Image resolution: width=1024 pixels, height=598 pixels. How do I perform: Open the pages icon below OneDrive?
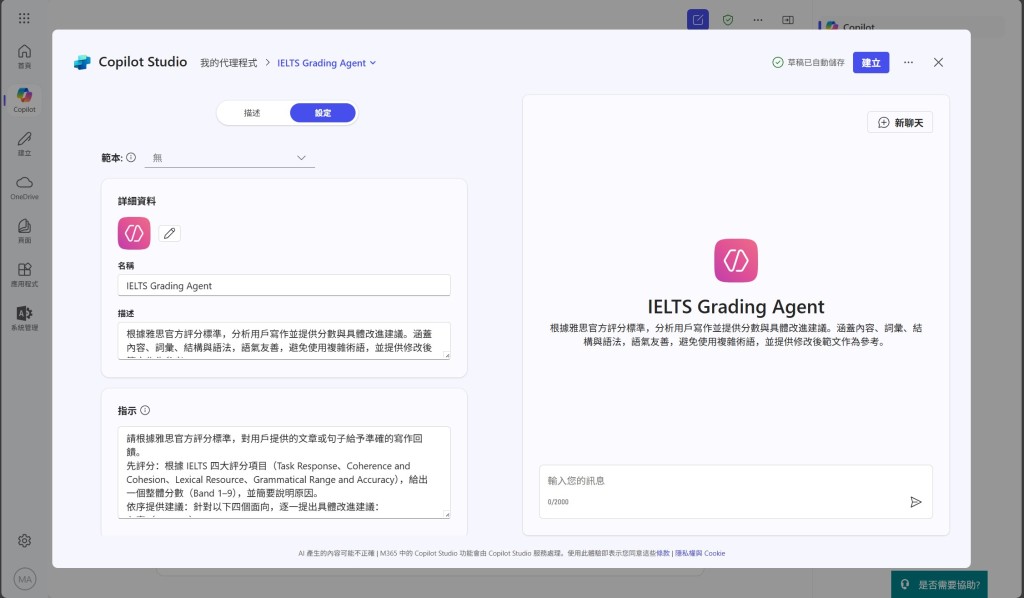click(x=24, y=231)
